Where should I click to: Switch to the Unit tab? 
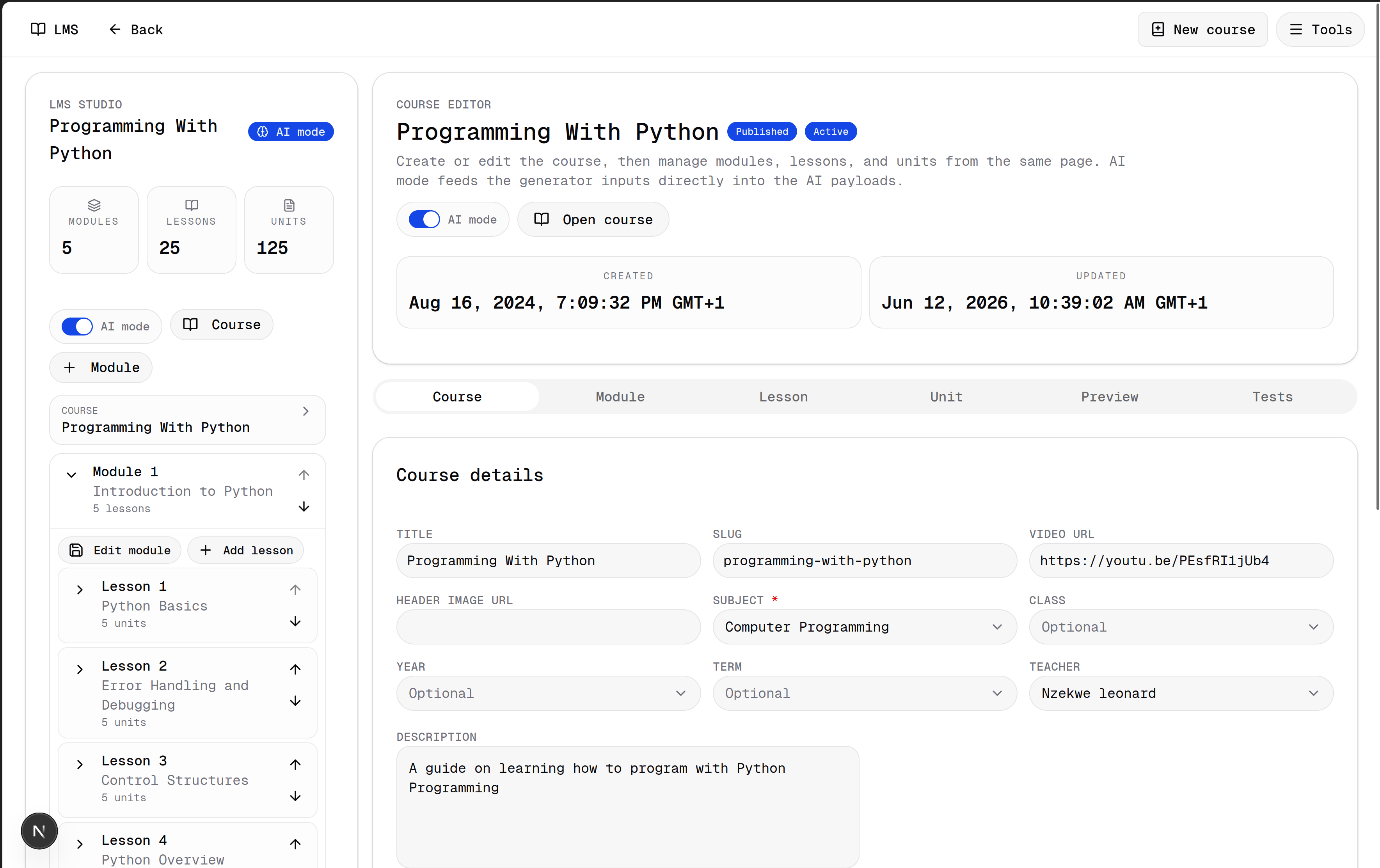point(946,396)
